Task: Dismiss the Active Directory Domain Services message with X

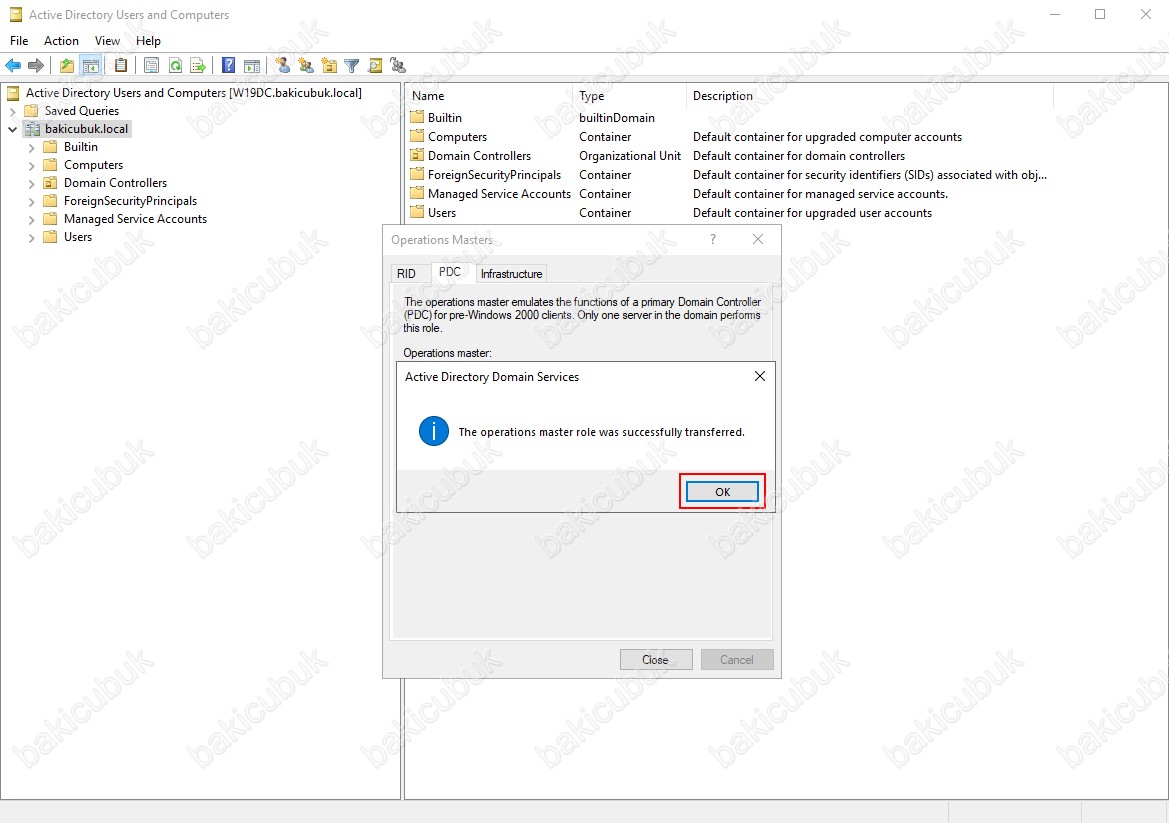Action: pyautogui.click(x=760, y=376)
